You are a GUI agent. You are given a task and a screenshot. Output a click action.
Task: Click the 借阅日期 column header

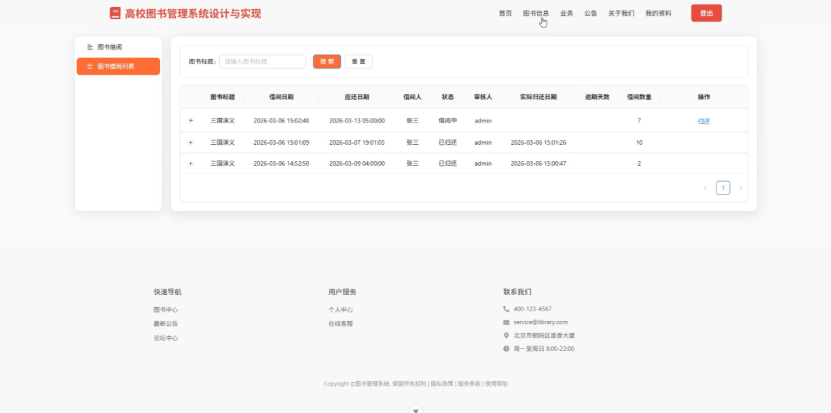click(281, 97)
